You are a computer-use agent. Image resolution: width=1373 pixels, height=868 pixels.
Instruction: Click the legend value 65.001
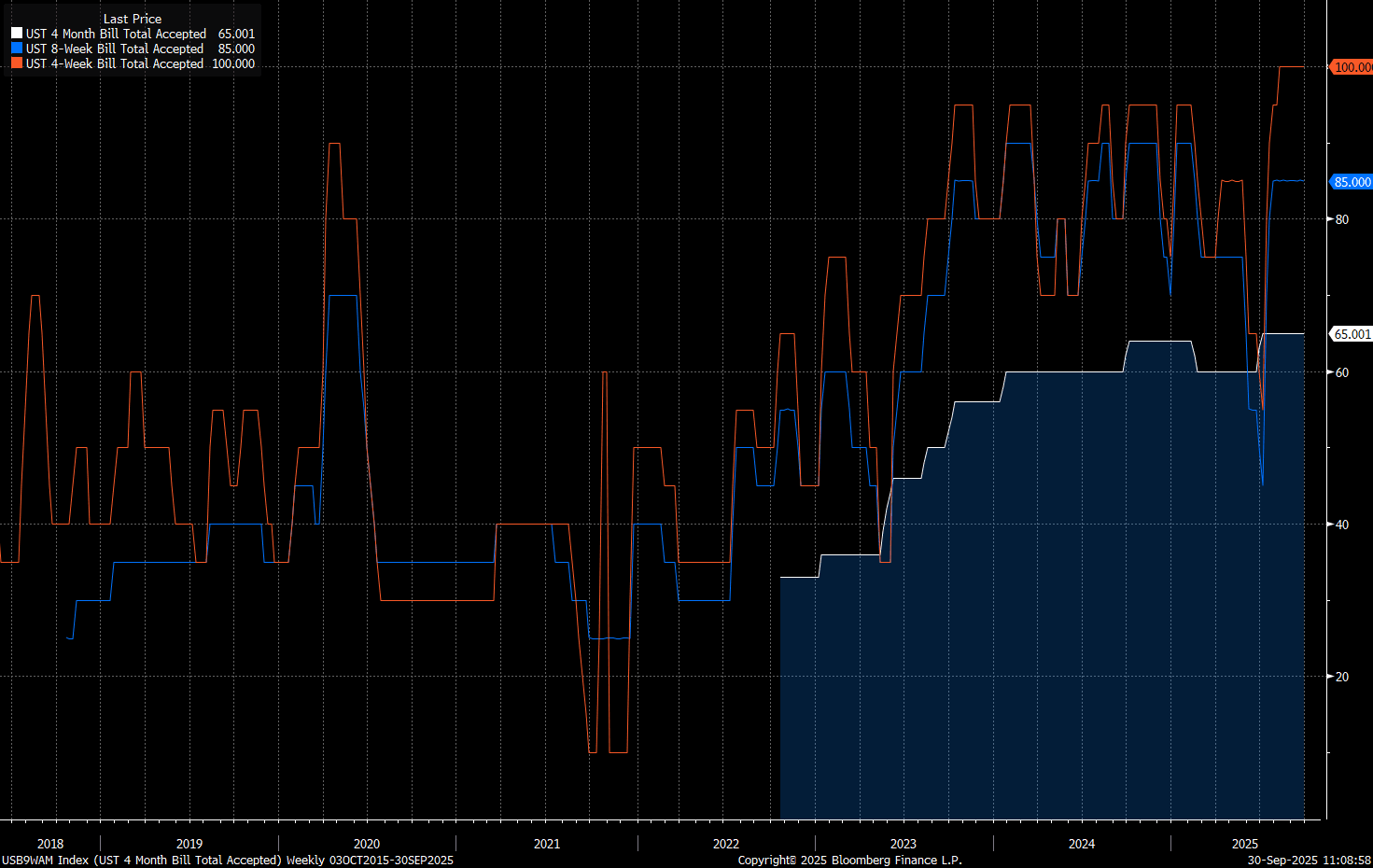click(x=236, y=34)
